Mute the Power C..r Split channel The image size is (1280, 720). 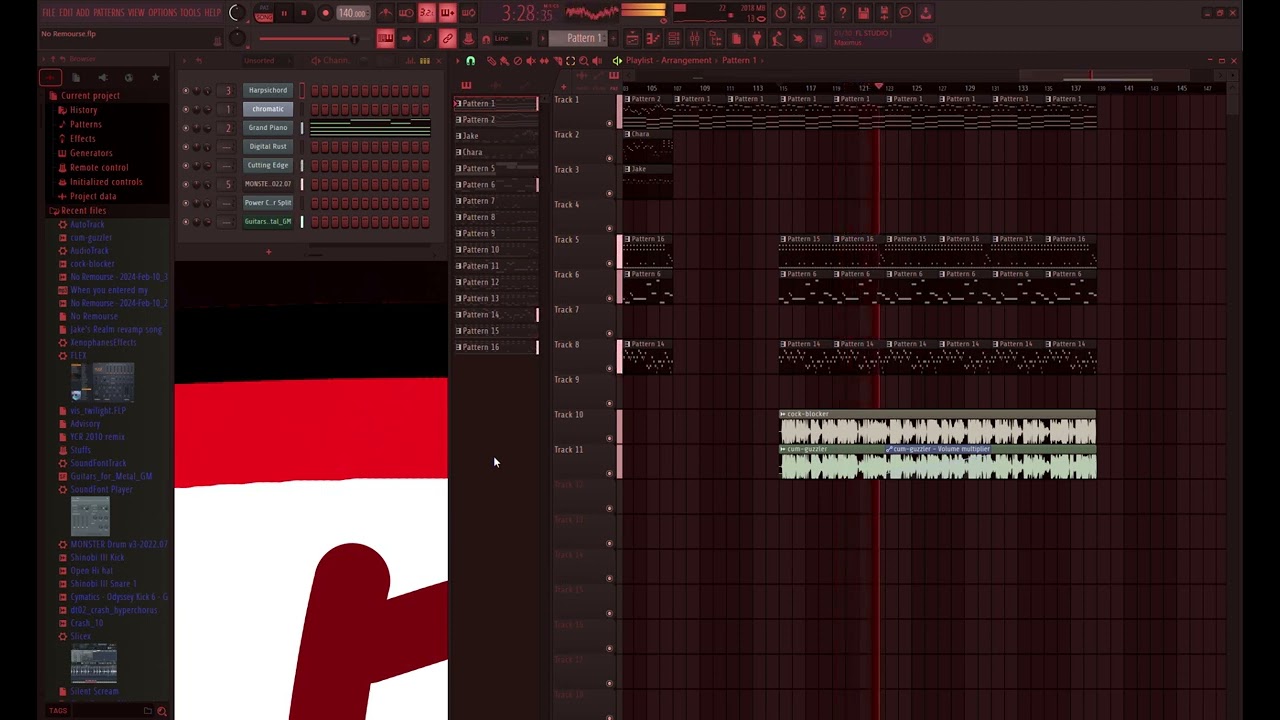tap(185, 203)
